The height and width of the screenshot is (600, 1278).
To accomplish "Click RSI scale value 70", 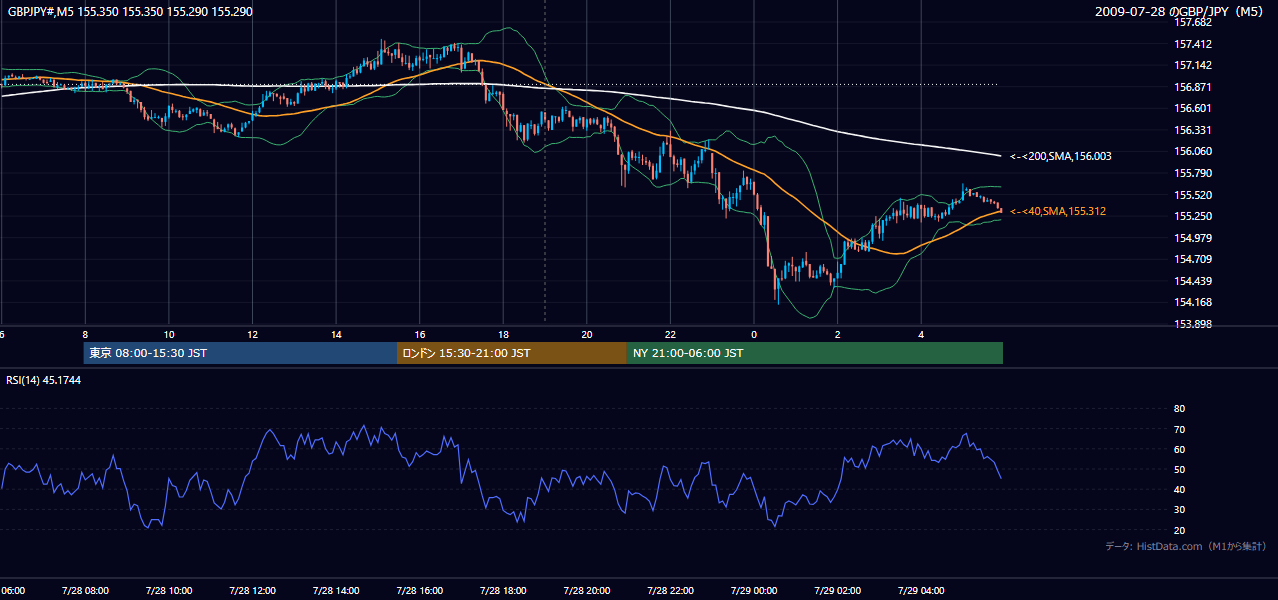I will point(1180,429).
